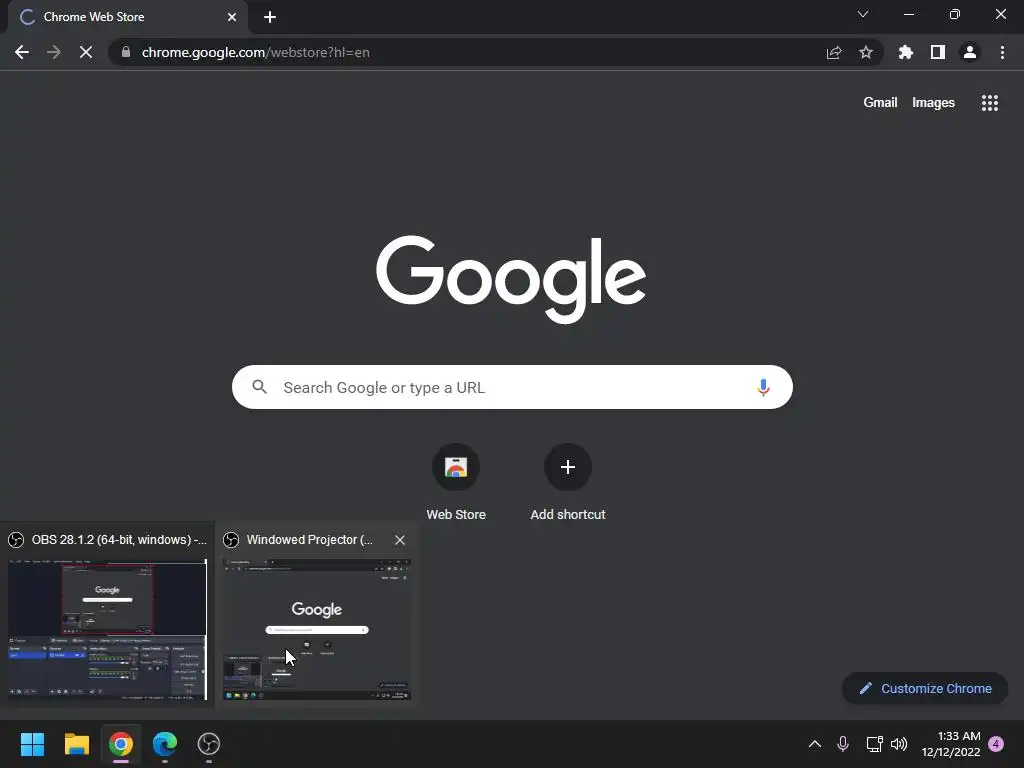Open the Google apps grid
Image resolution: width=1024 pixels, height=768 pixels.
click(990, 103)
